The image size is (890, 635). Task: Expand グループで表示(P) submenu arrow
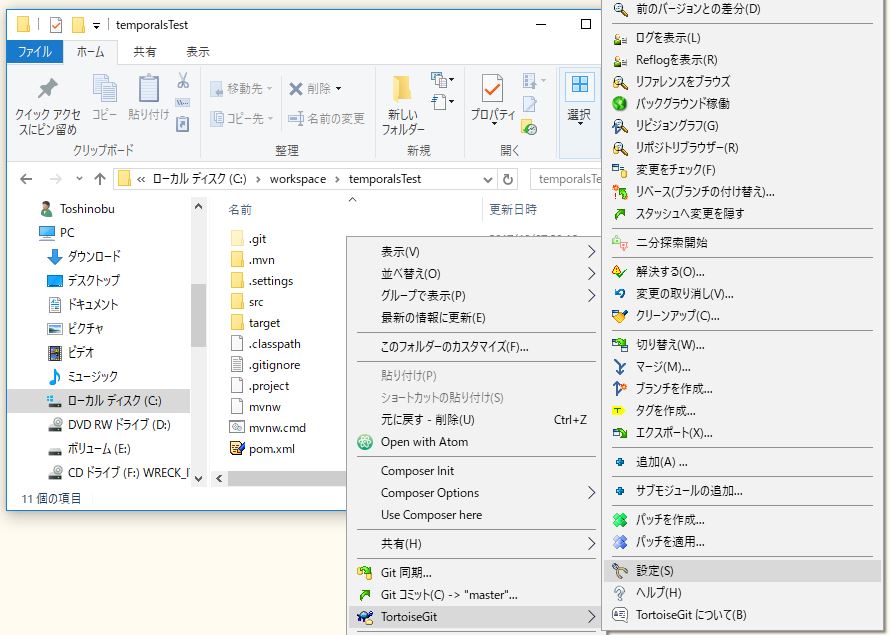tap(591, 296)
